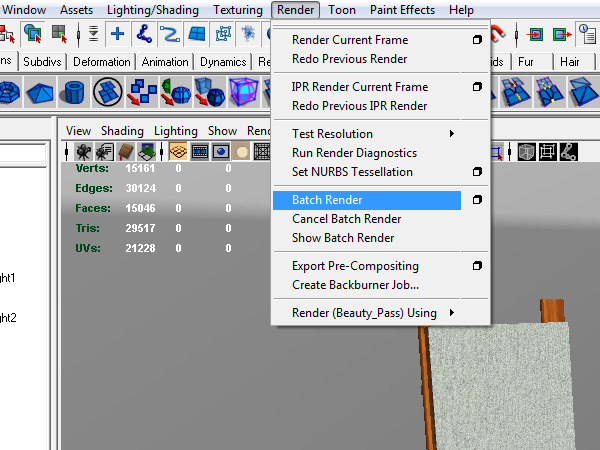Create a polygon torus from shelf

[9, 92]
